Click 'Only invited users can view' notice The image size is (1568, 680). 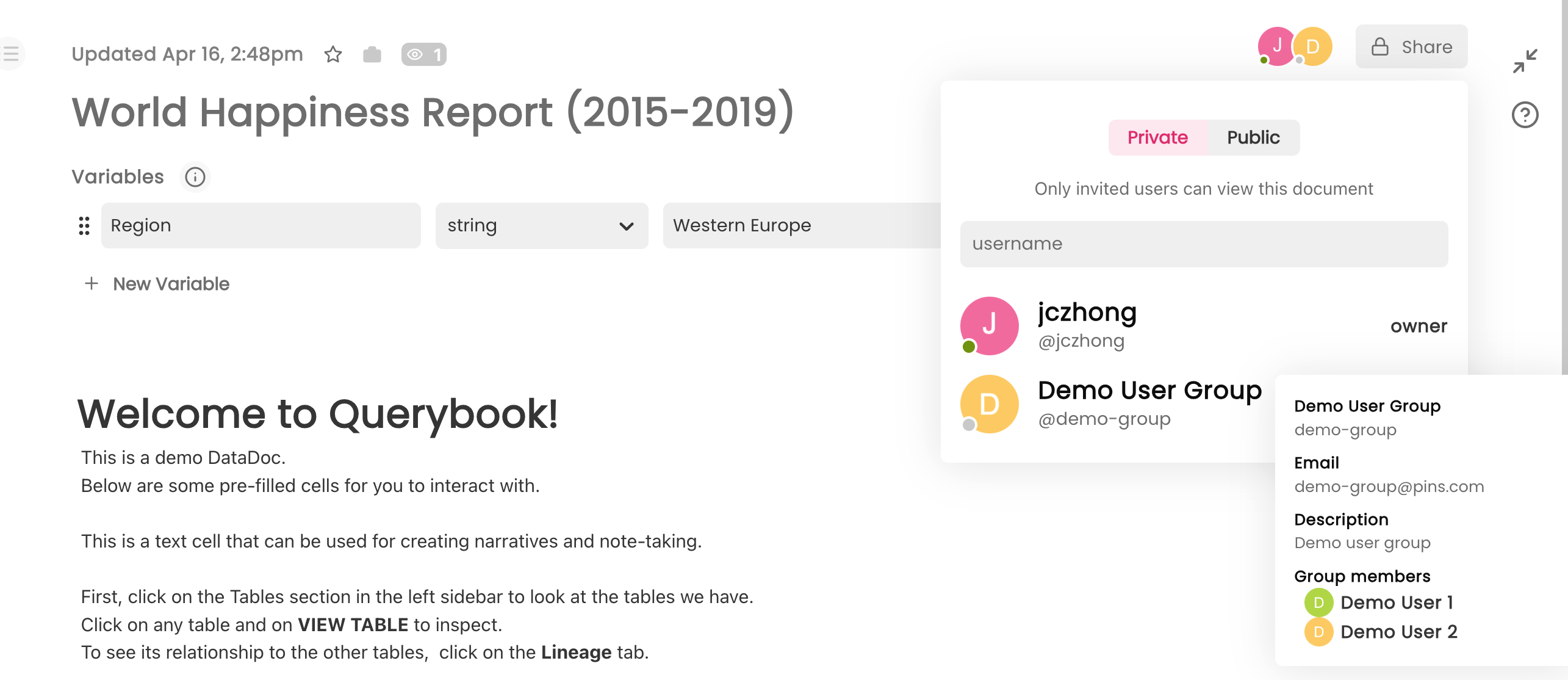tap(1204, 189)
